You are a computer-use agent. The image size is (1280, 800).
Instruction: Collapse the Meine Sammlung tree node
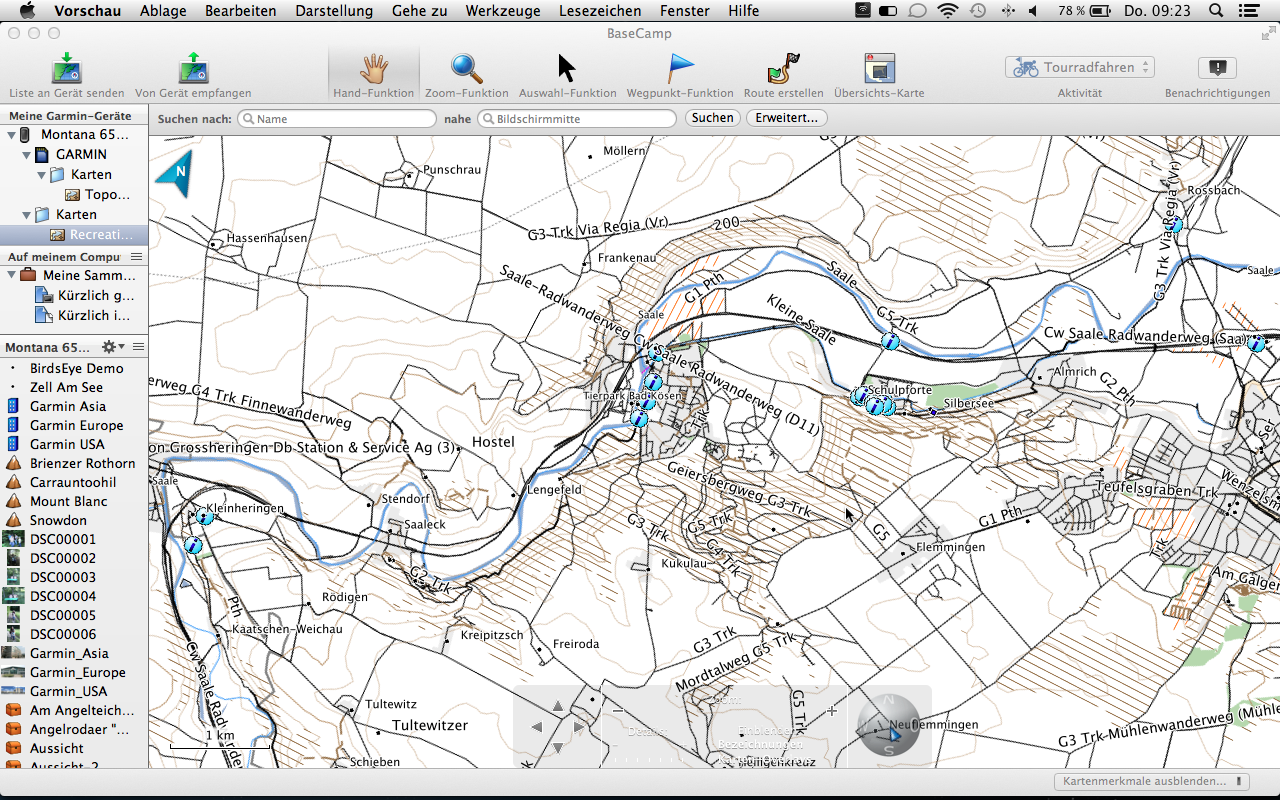(11, 275)
